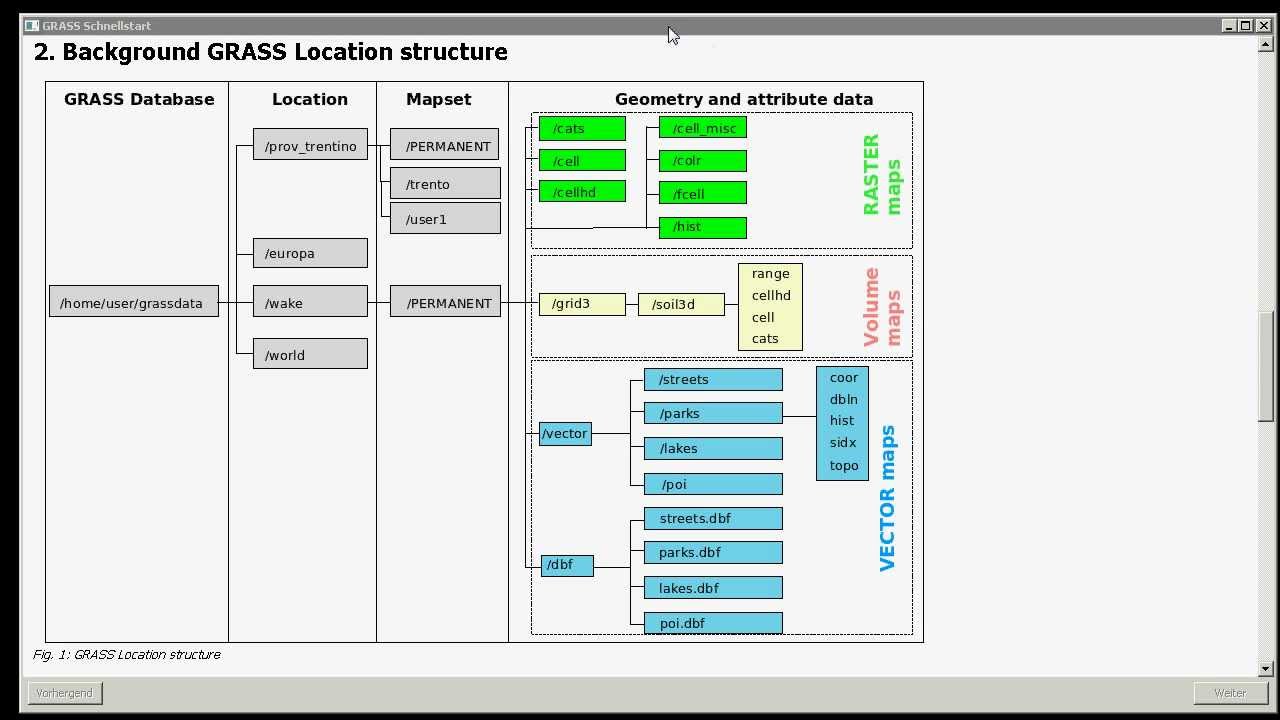Click the /user1 mapset box
Screen dimensions: 1280x720
coord(445,219)
